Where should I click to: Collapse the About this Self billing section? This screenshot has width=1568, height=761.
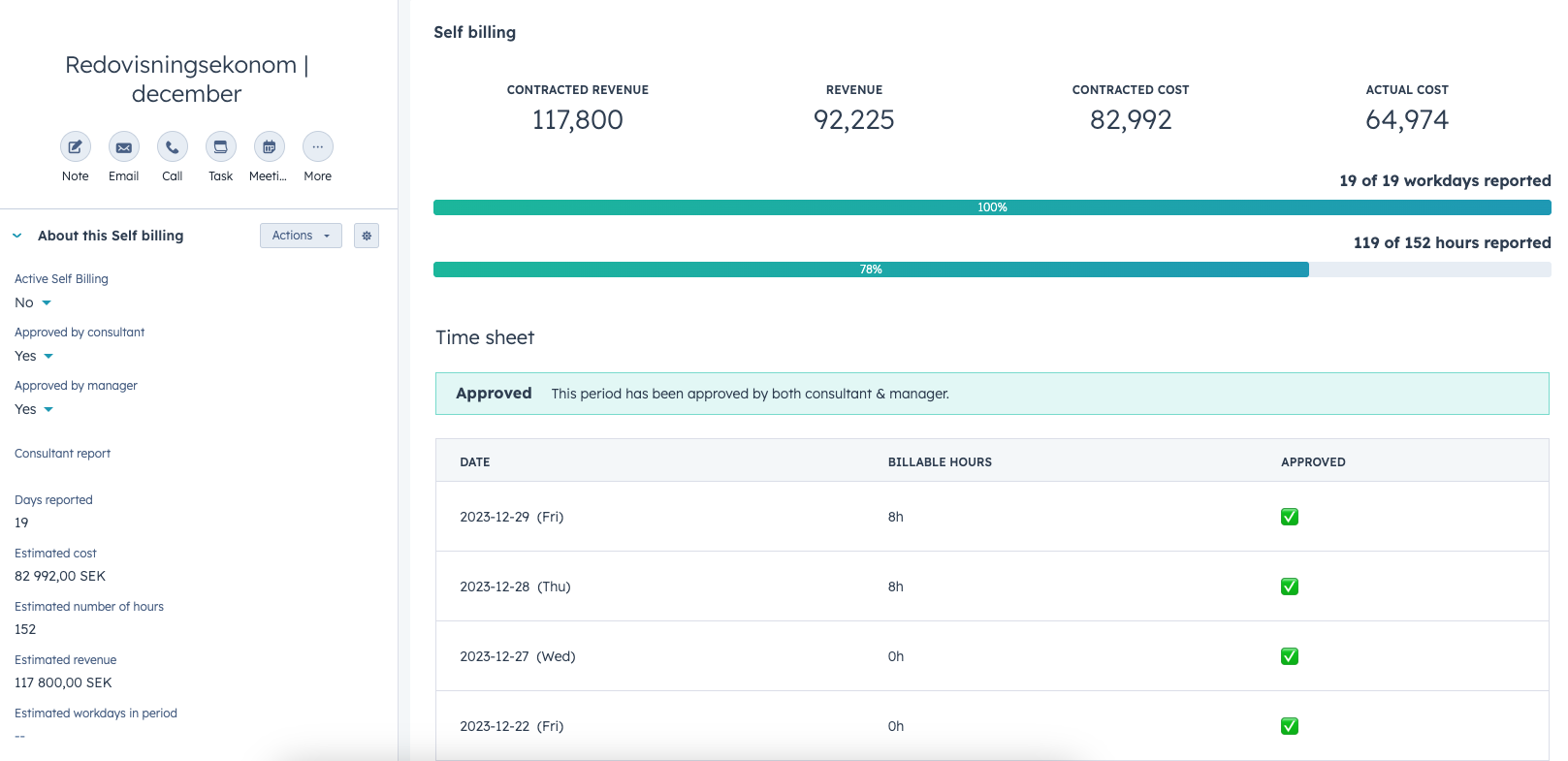pyautogui.click(x=17, y=236)
